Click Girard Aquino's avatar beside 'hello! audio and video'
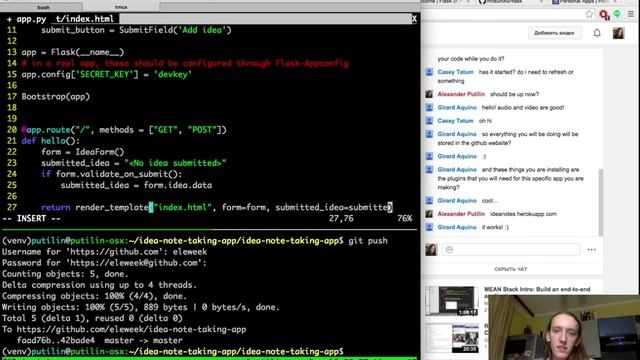The width and height of the screenshot is (640, 360). (x=429, y=107)
